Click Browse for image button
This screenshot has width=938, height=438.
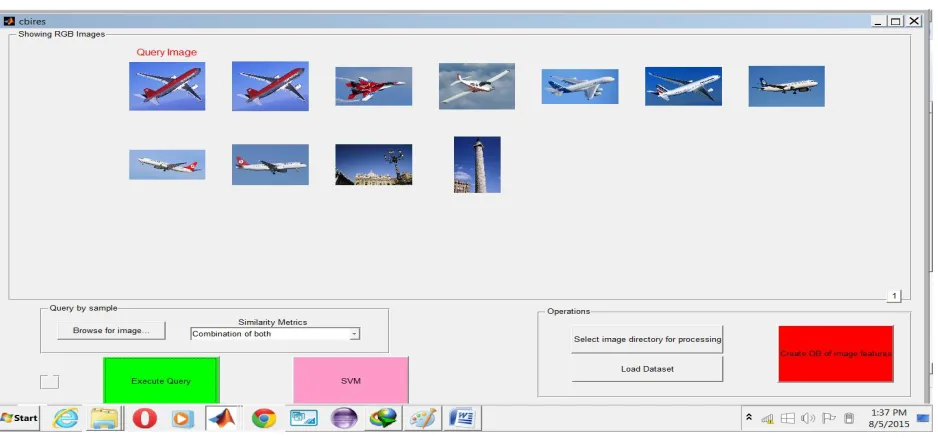coord(111,330)
